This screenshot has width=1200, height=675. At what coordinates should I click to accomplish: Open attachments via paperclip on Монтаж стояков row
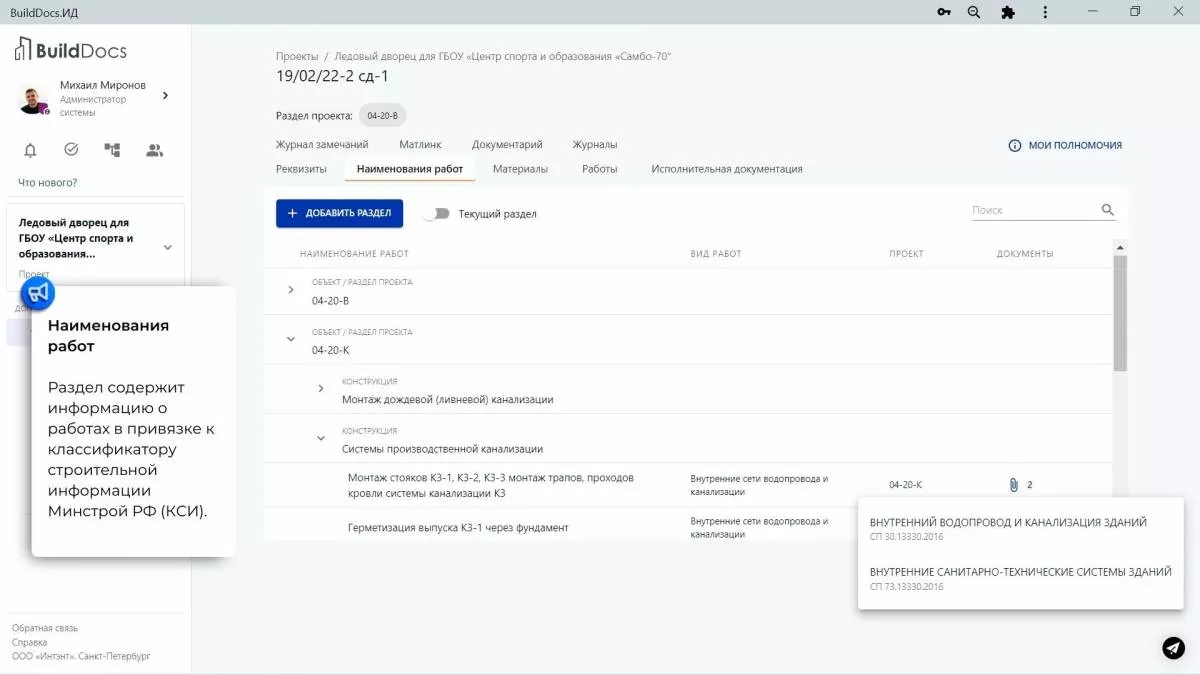coord(1014,484)
